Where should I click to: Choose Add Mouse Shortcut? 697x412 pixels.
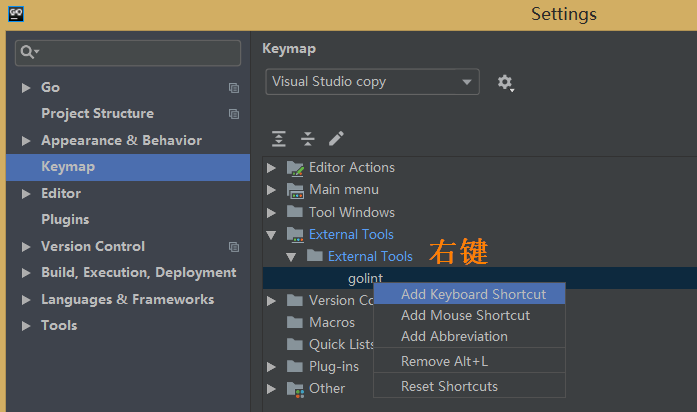pyautogui.click(x=469, y=316)
